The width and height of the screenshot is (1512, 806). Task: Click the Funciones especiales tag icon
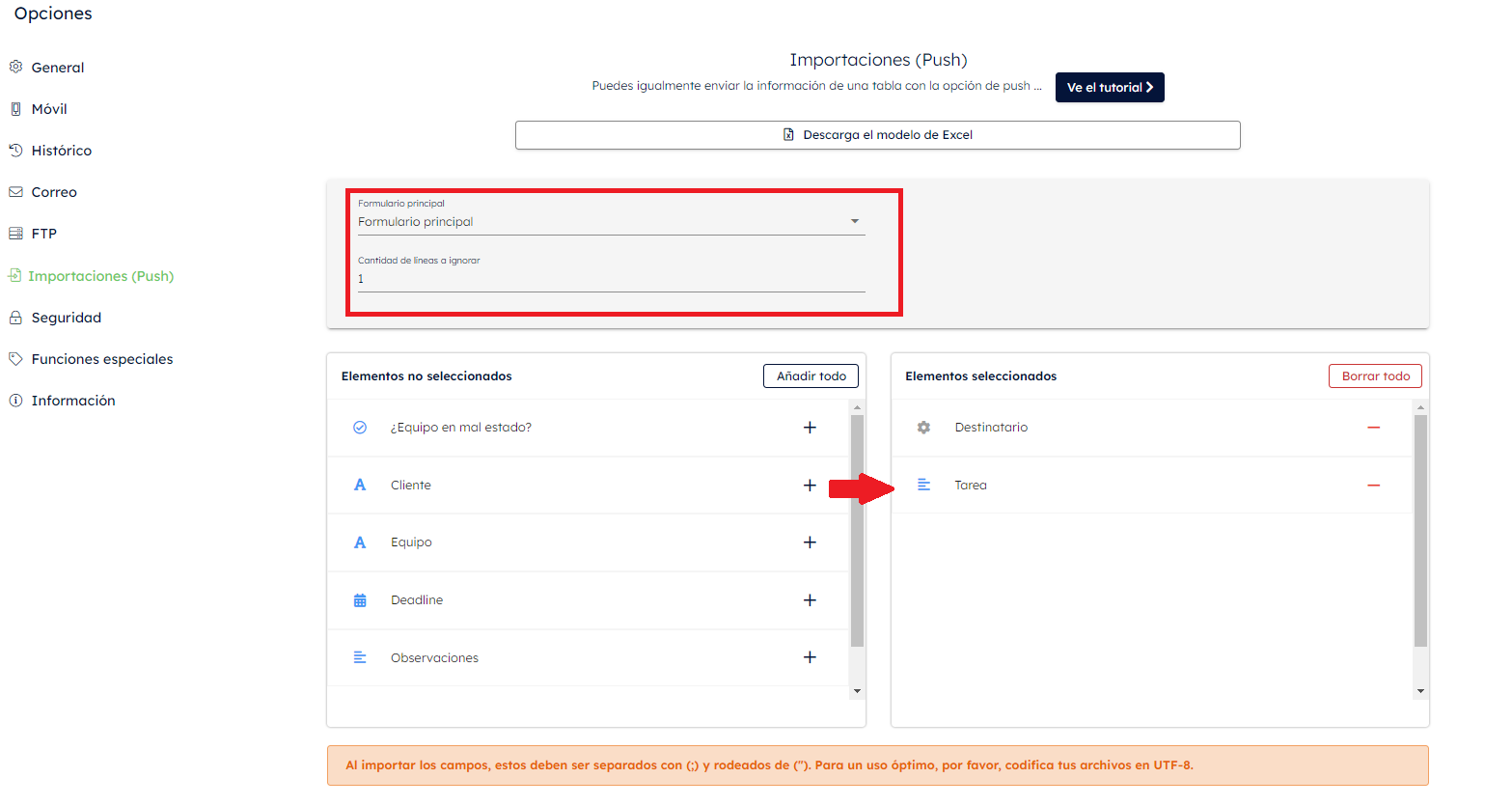(x=15, y=359)
